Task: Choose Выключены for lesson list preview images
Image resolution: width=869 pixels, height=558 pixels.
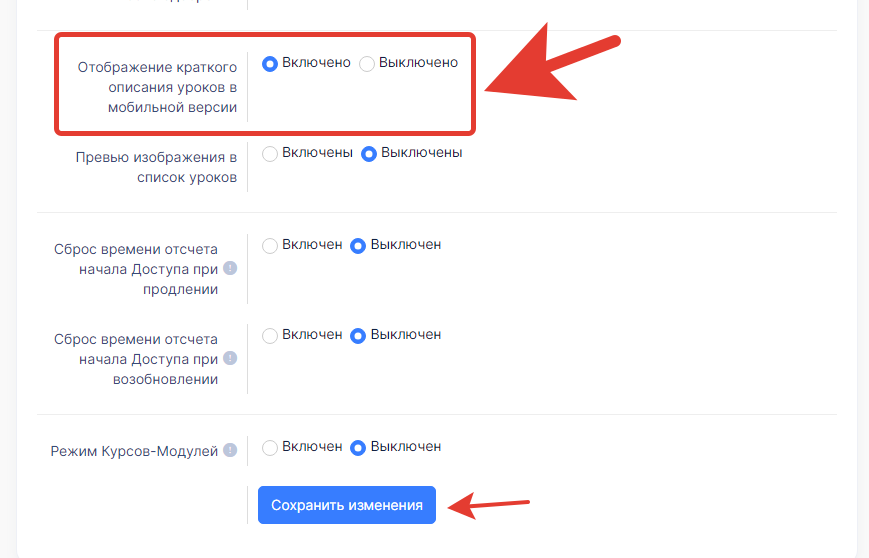Action: (368, 154)
